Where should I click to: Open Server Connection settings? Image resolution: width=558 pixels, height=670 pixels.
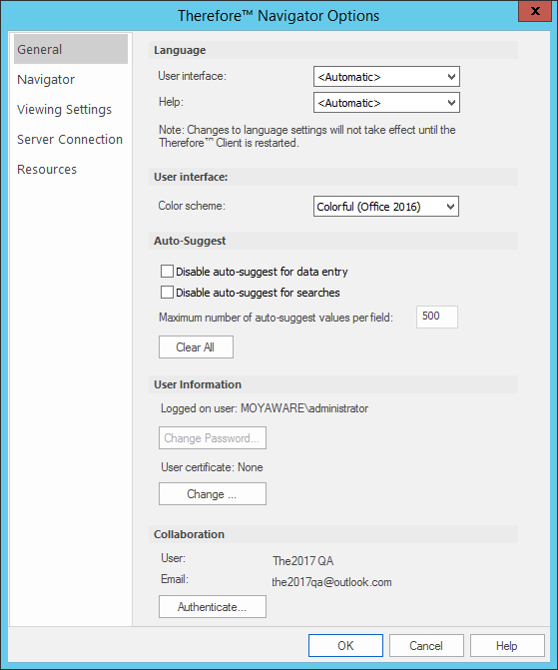[x=70, y=139]
